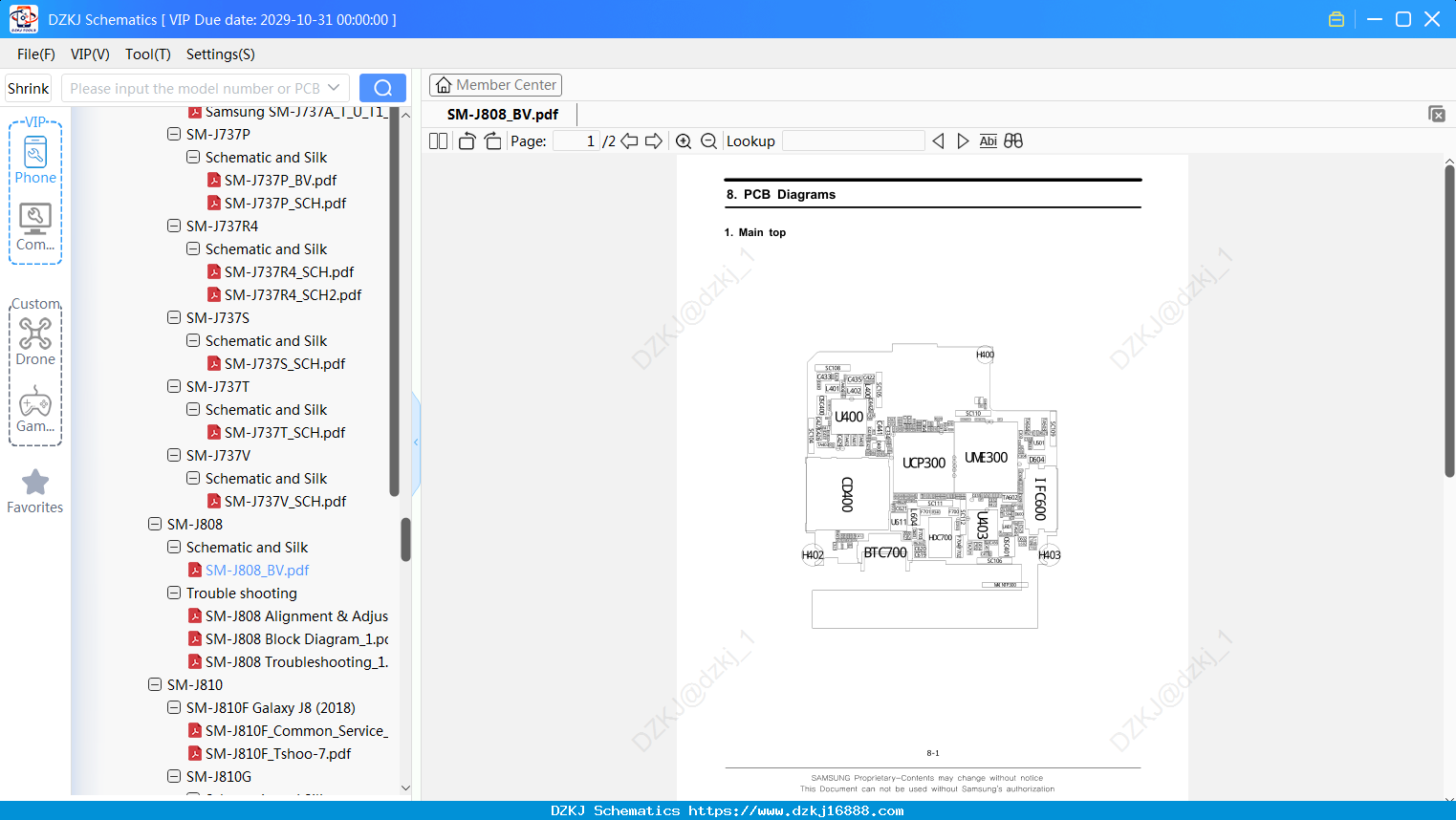Click the yellow VIP briefcase icon
The height and width of the screenshot is (820, 1456).
coord(1336,19)
